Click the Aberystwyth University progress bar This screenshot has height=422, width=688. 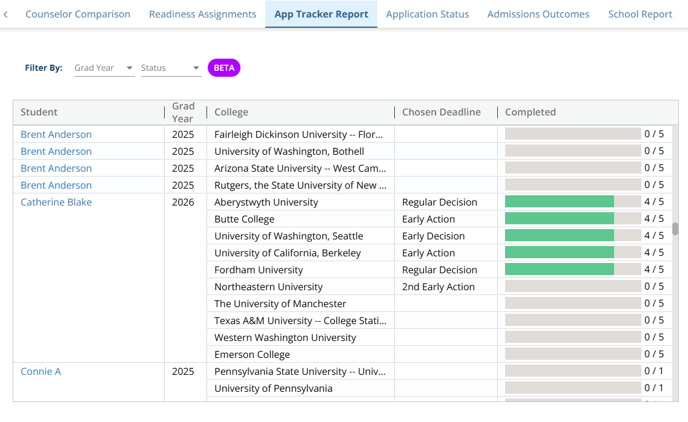[573, 202]
